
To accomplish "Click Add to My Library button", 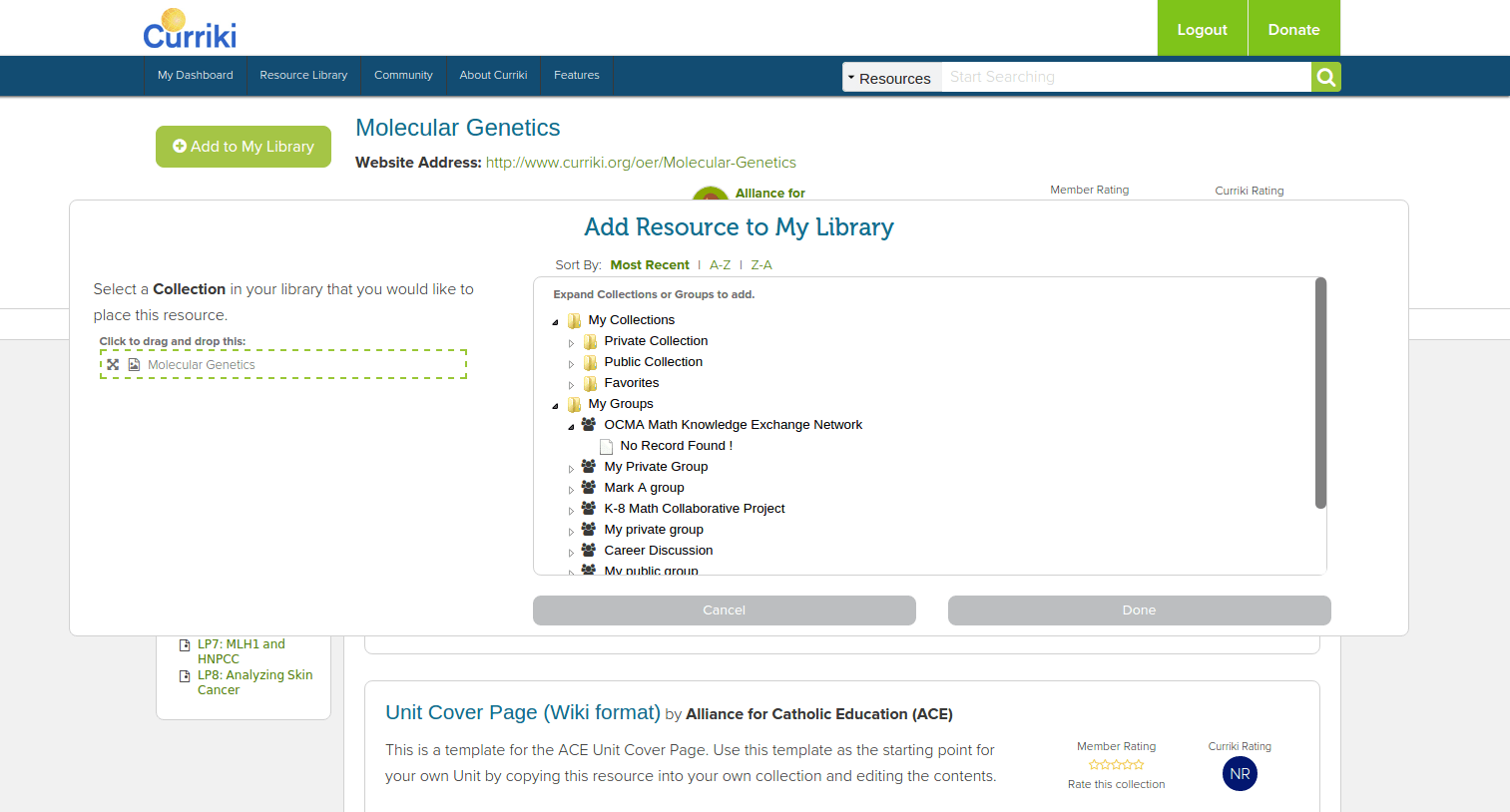I will coord(244,147).
